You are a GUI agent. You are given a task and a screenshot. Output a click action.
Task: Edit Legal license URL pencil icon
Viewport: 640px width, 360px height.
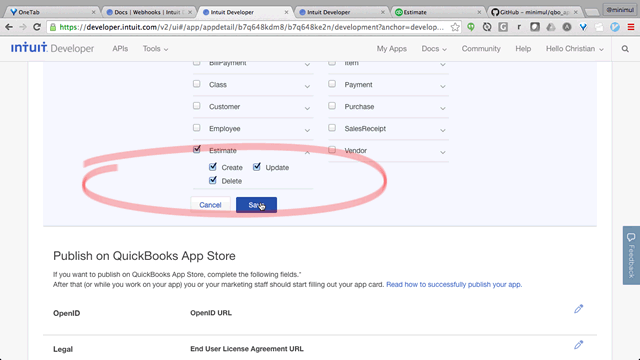coord(578,345)
